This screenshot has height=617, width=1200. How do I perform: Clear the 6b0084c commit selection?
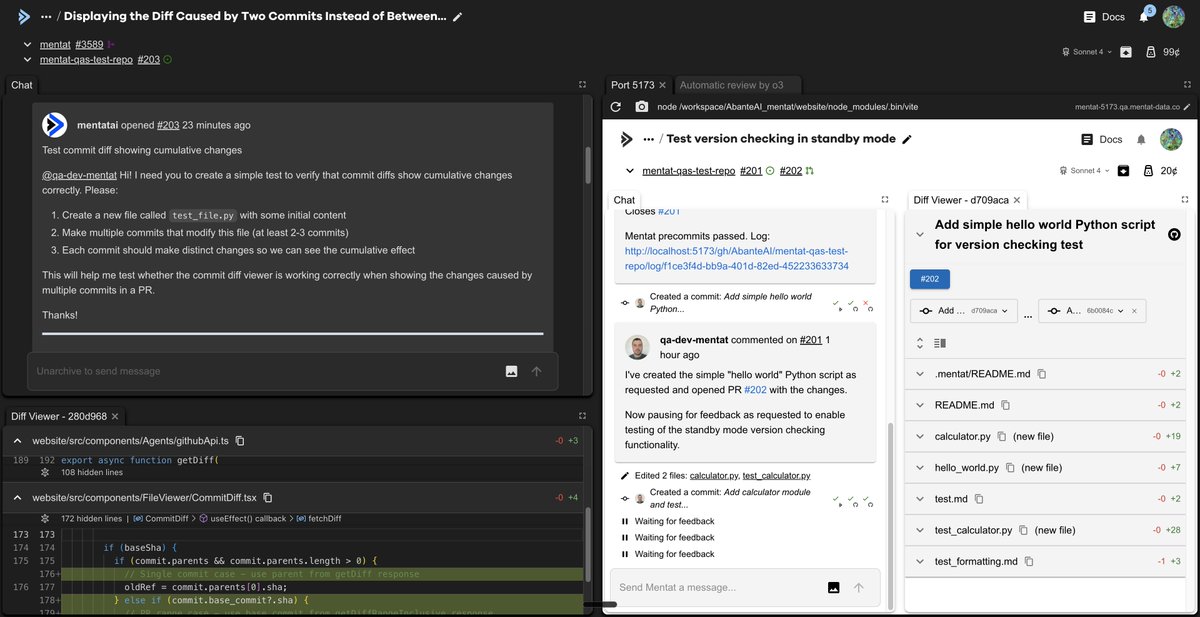pyautogui.click(x=1133, y=311)
